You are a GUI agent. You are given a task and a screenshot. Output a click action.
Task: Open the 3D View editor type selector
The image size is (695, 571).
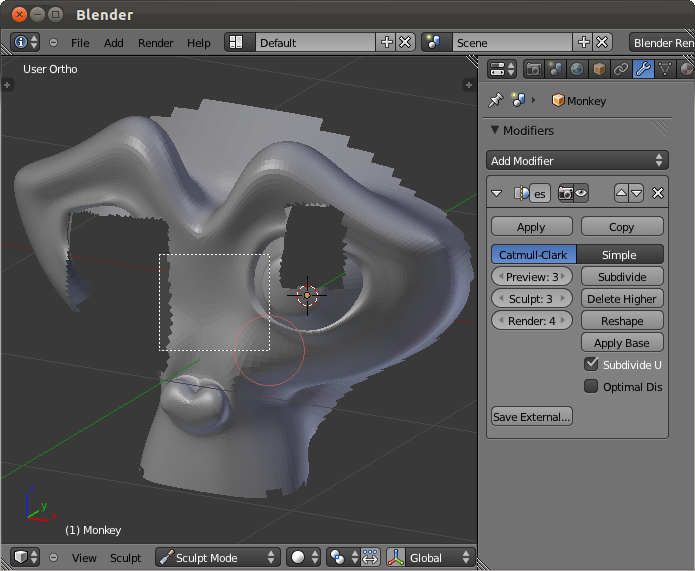[x=25, y=557]
